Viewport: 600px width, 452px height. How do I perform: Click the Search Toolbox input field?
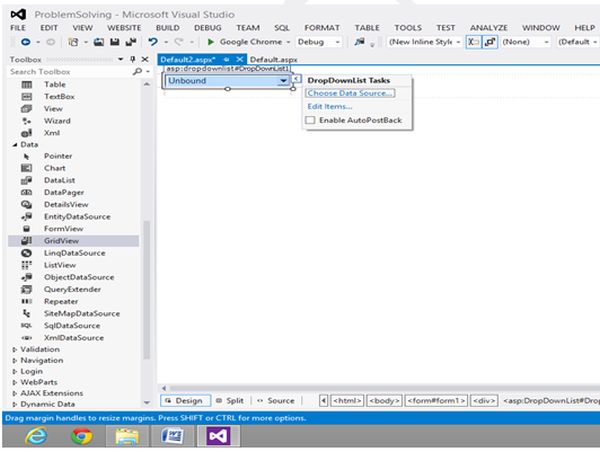[71, 72]
